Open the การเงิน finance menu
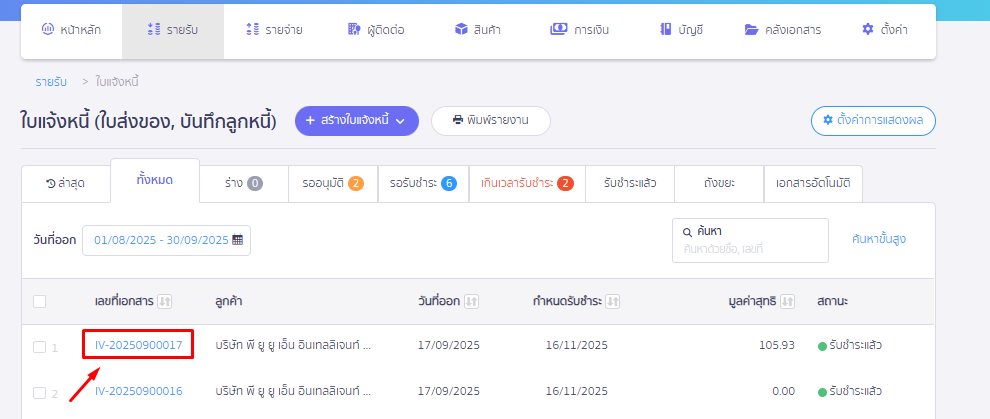The image size is (990, 419). [580, 30]
